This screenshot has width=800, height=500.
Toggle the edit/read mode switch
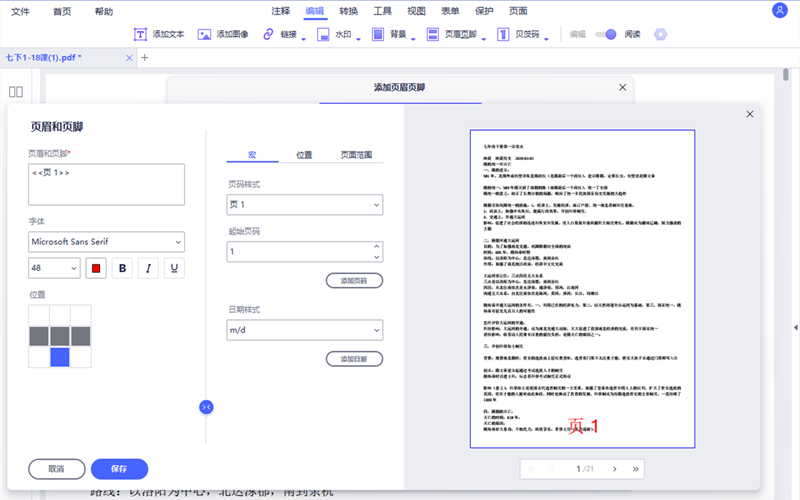point(605,34)
